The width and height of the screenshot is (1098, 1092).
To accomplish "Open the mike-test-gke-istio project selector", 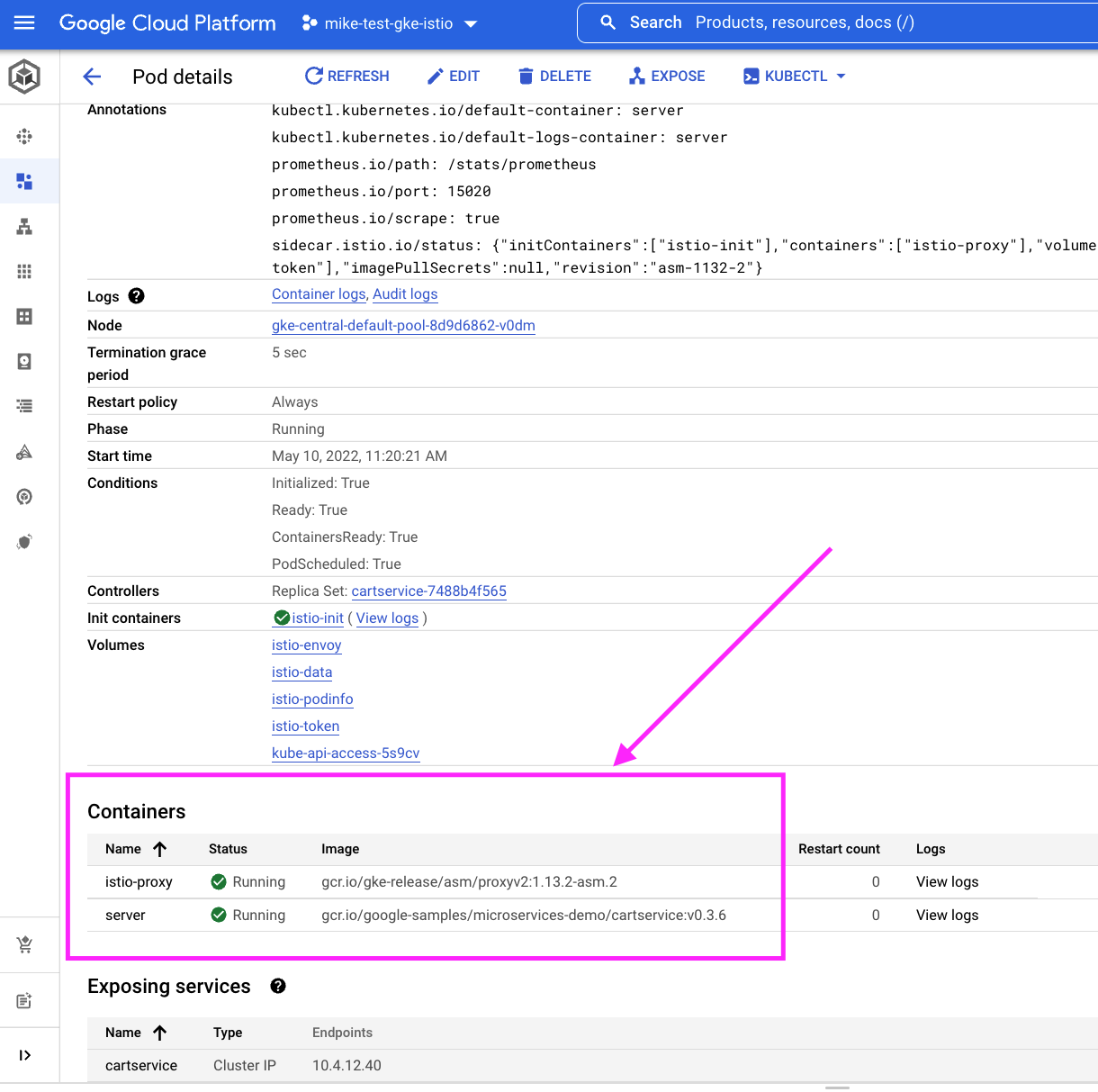I will (x=389, y=23).
